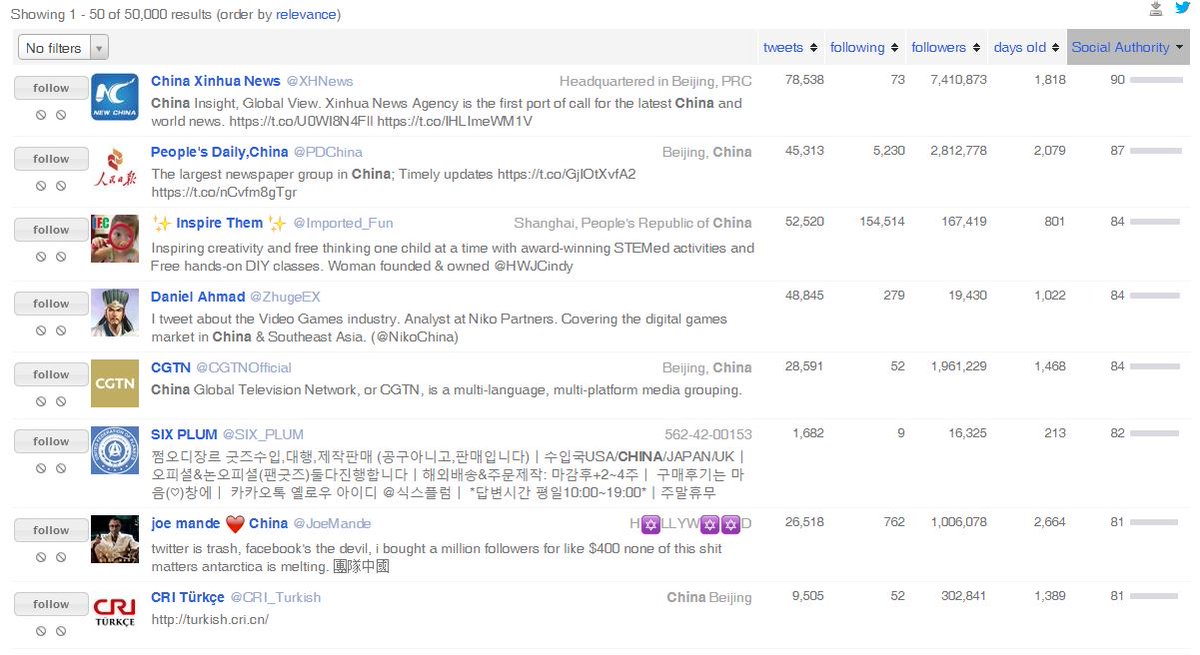This screenshot has height=655, width=1200.
Task: Open joe mande's profile photo
Action: pyautogui.click(x=115, y=540)
